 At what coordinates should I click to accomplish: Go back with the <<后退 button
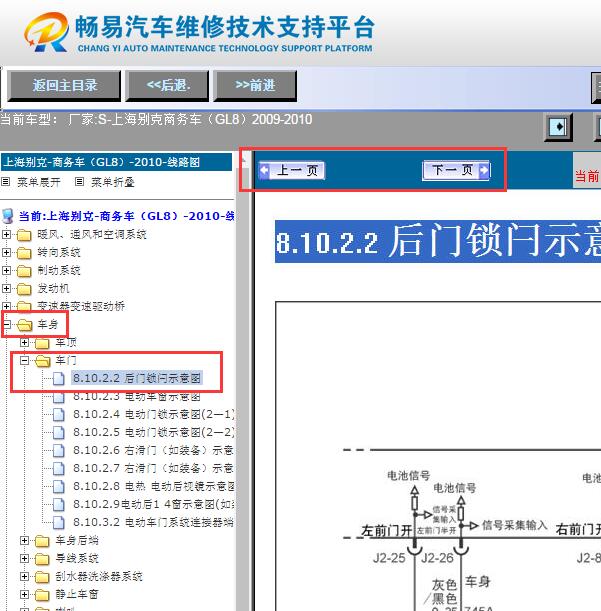pyautogui.click(x=167, y=86)
